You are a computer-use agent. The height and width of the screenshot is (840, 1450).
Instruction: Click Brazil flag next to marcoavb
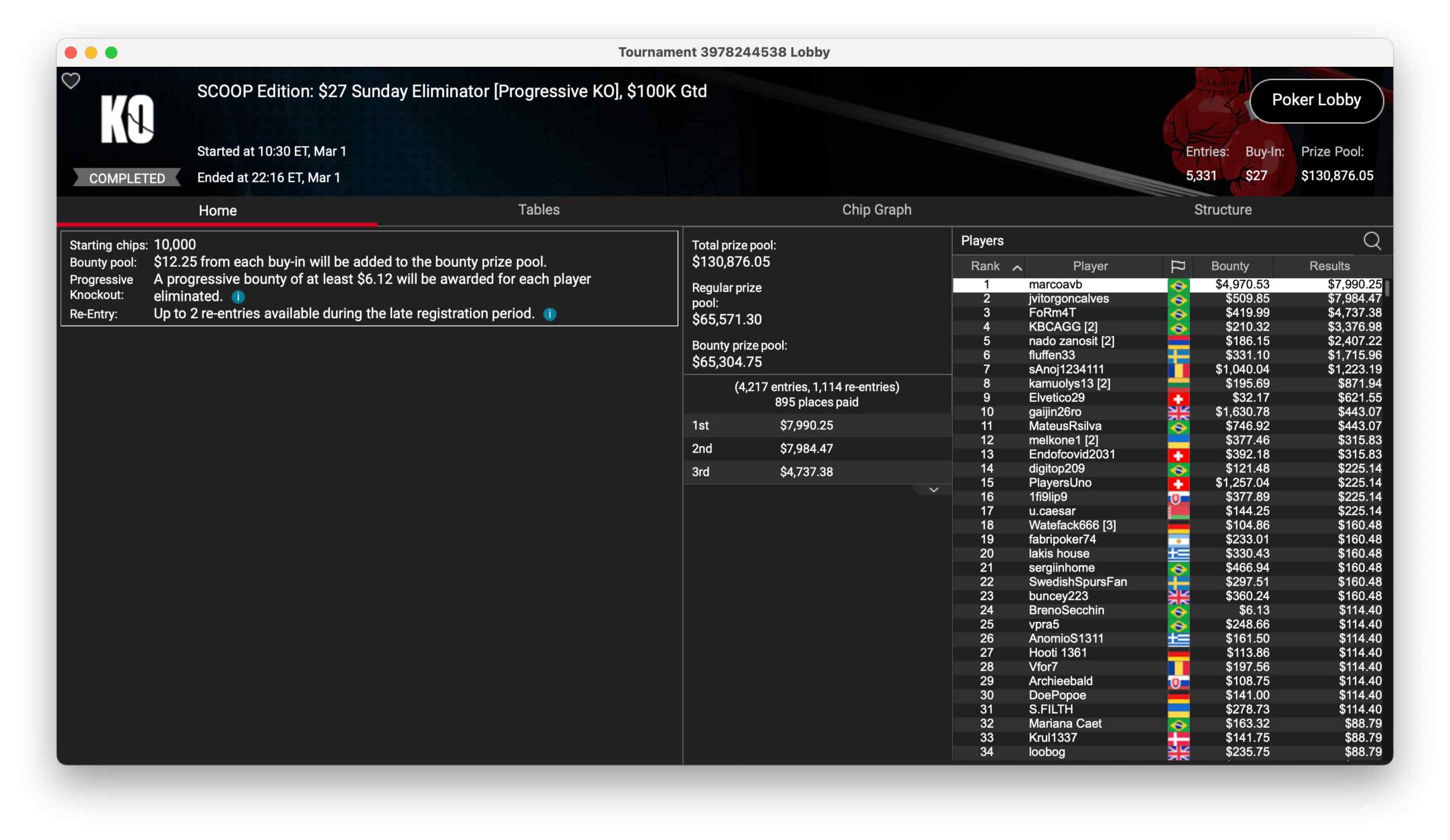pos(1178,285)
